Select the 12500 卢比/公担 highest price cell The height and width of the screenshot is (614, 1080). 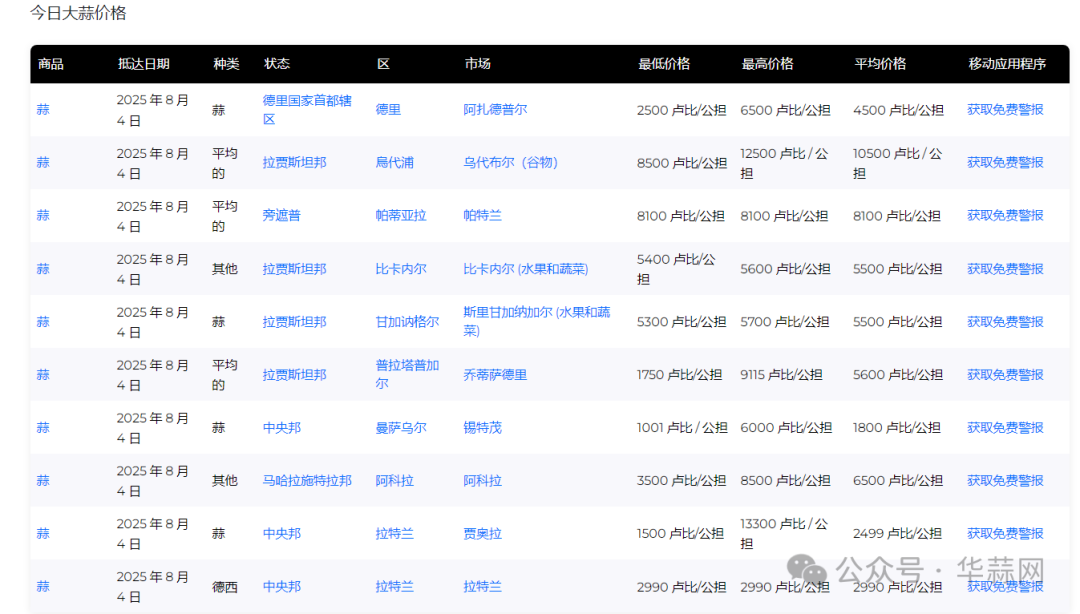pos(784,163)
